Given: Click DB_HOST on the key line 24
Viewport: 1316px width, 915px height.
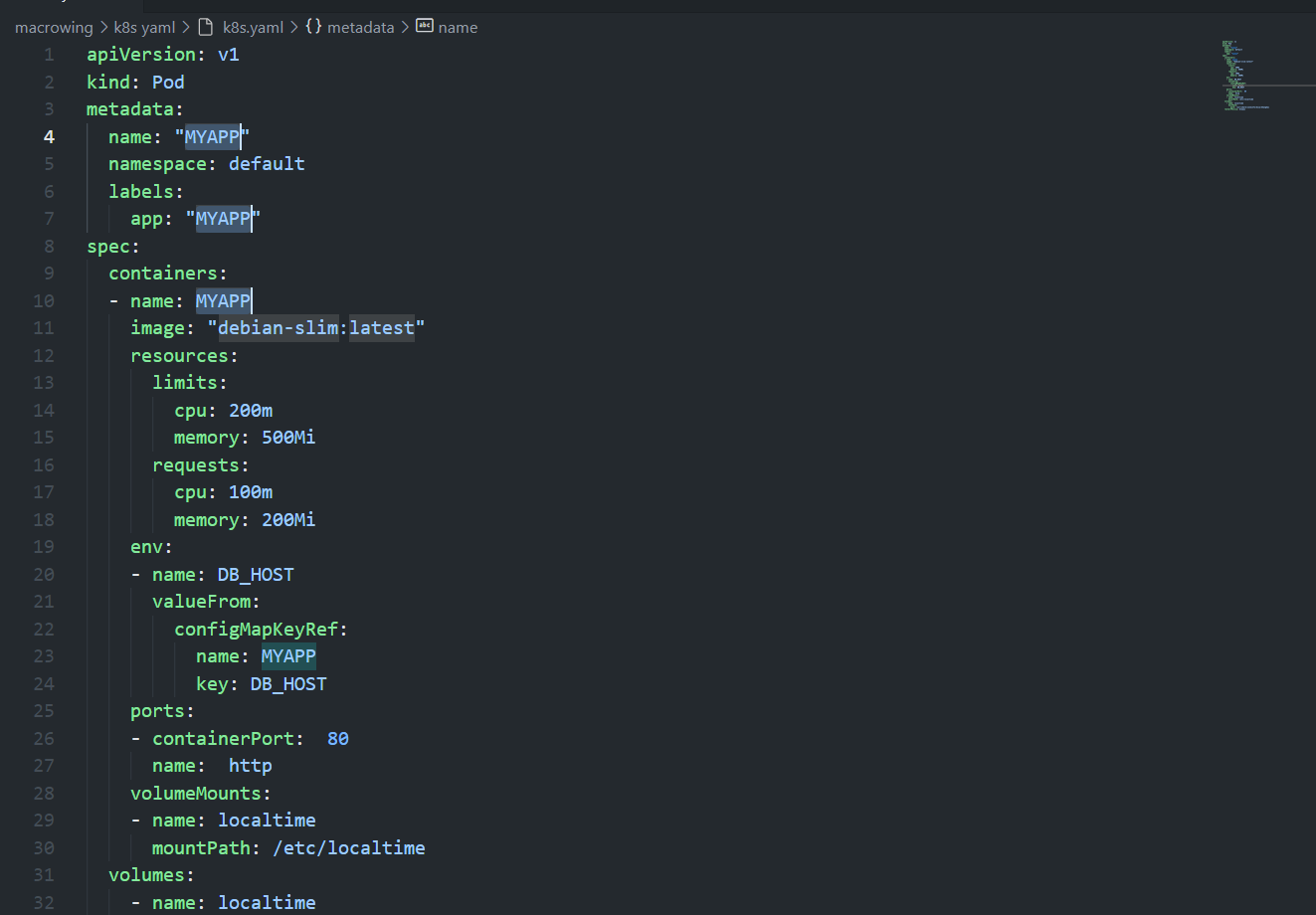Looking at the screenshot, I should (x=288, y=683).
